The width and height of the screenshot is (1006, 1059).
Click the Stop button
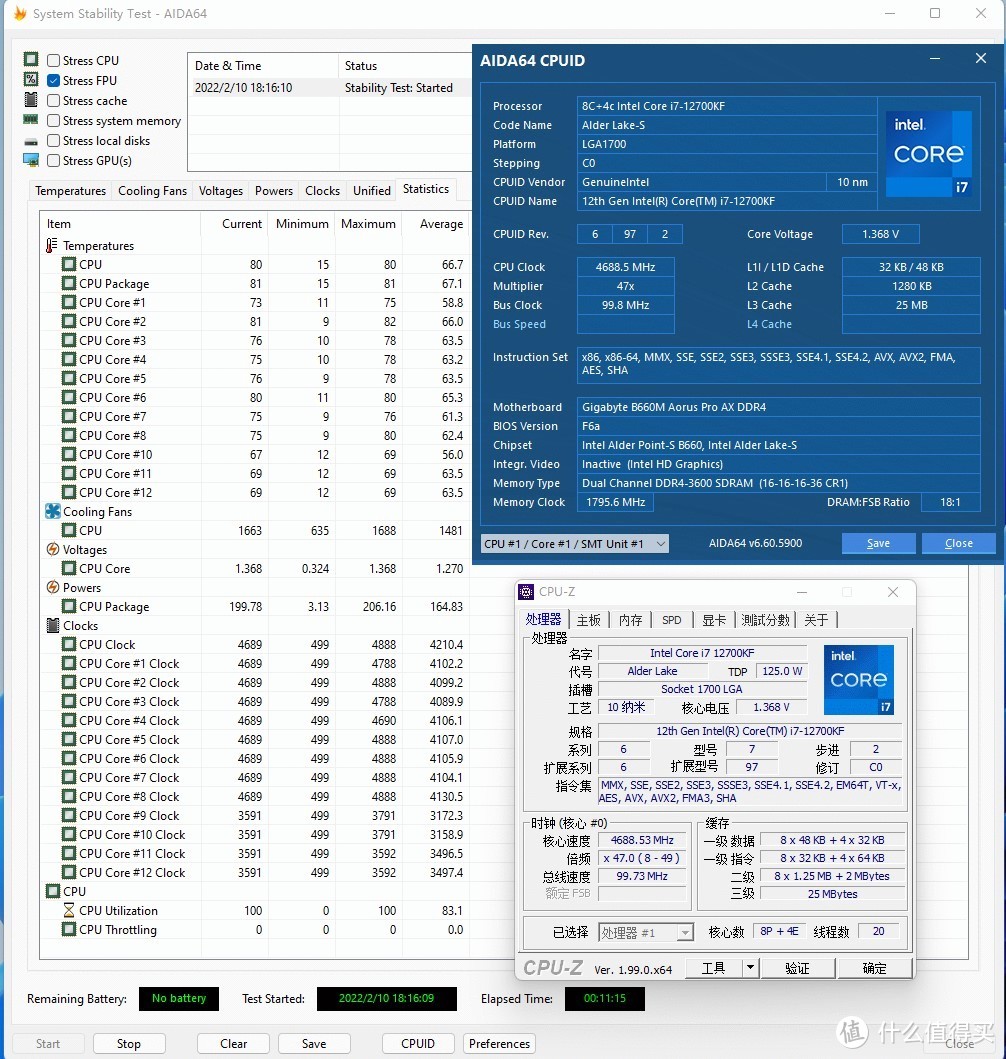pos(129,1043)
